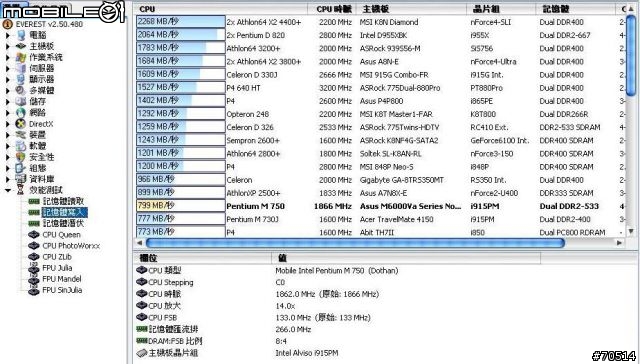The image size is (640, 364).
Task: Select the highlighted Pentium M 750 row
Action: [x=380, y=206]
